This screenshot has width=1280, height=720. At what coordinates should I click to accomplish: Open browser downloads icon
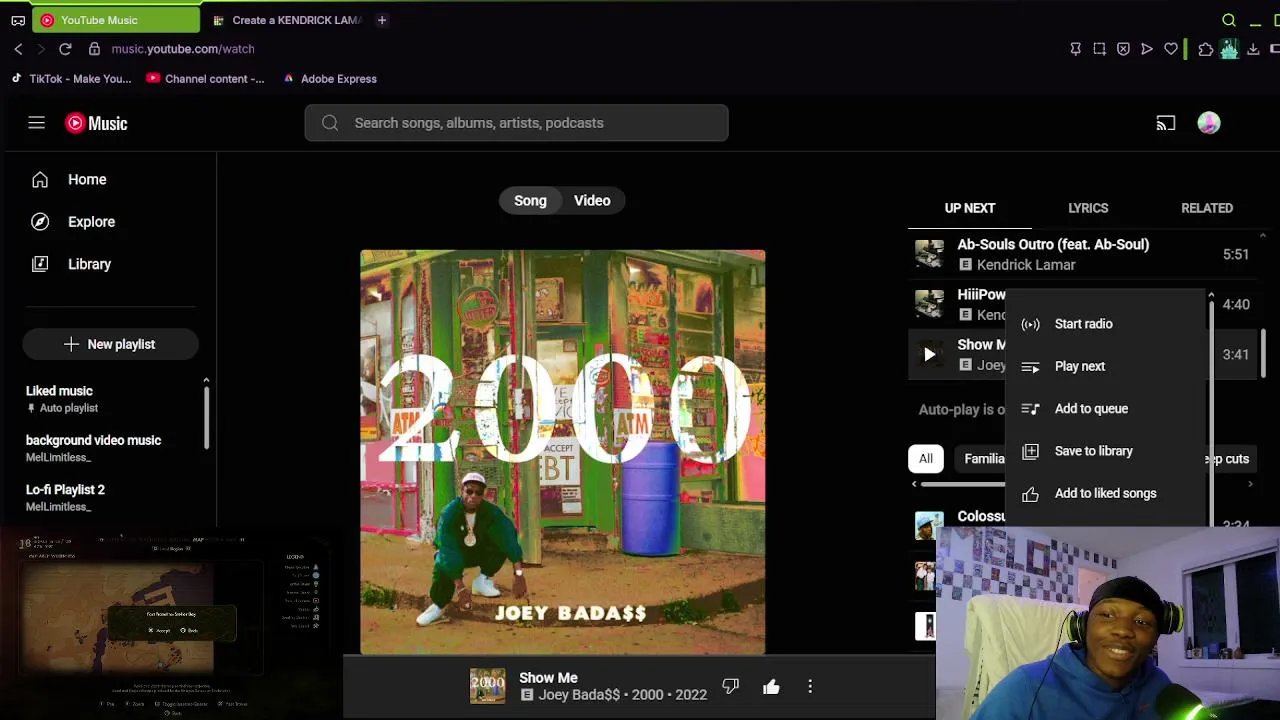pyautogui.click(x=1253, y=49)
